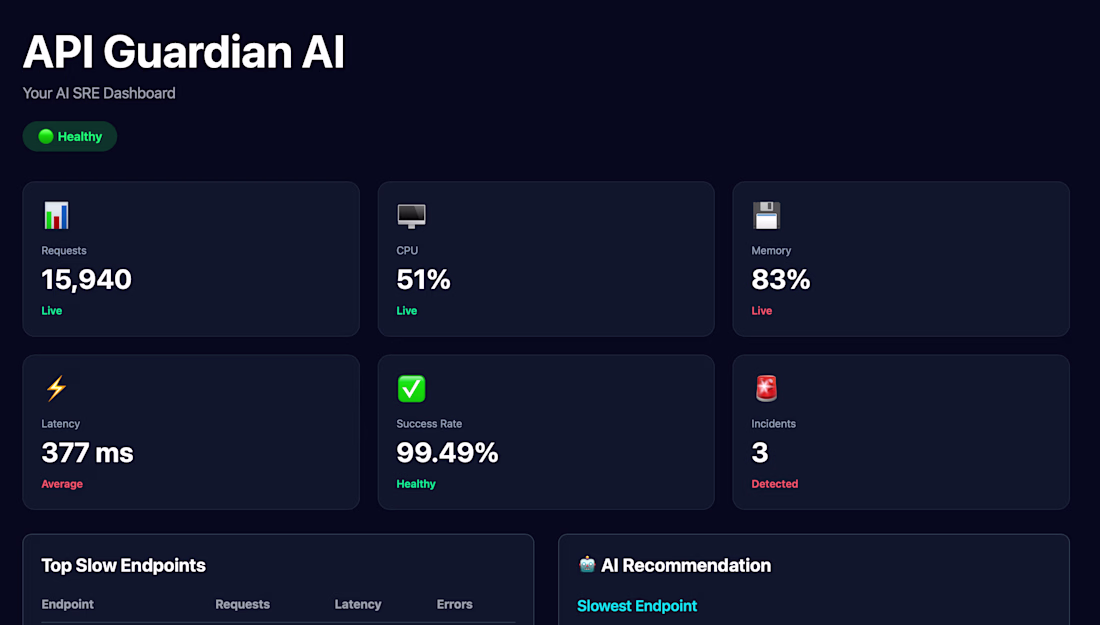This screenshot has height=625, width=1100.
Task: Click the red Average label under latency
Action: click(x=62, y=484)
